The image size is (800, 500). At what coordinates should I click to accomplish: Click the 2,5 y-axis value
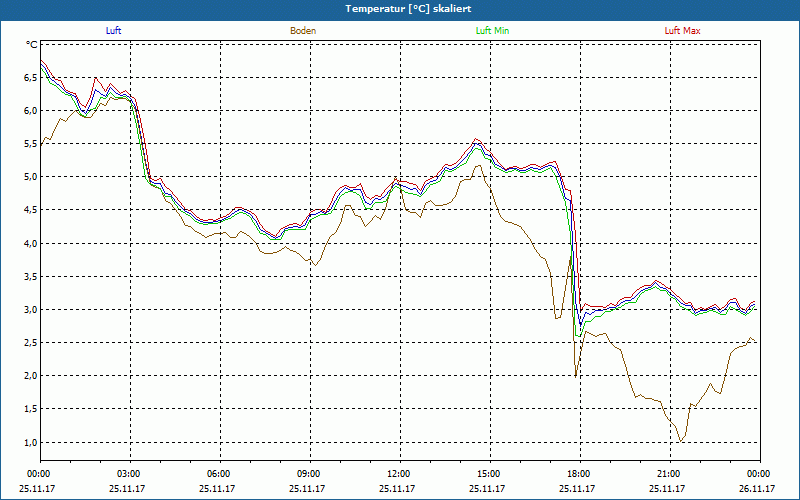[31, 343]
